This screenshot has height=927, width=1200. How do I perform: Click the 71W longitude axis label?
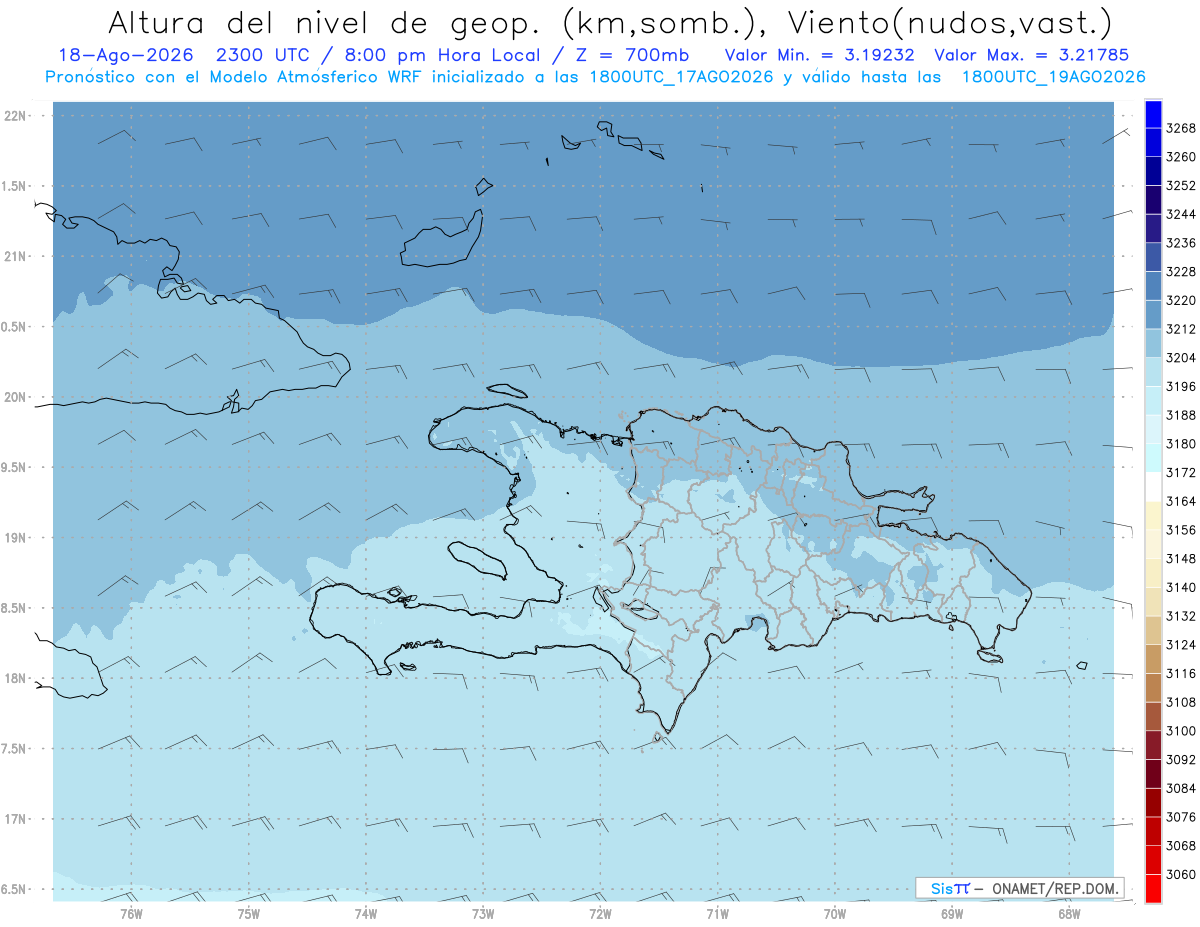click(717, 915)
